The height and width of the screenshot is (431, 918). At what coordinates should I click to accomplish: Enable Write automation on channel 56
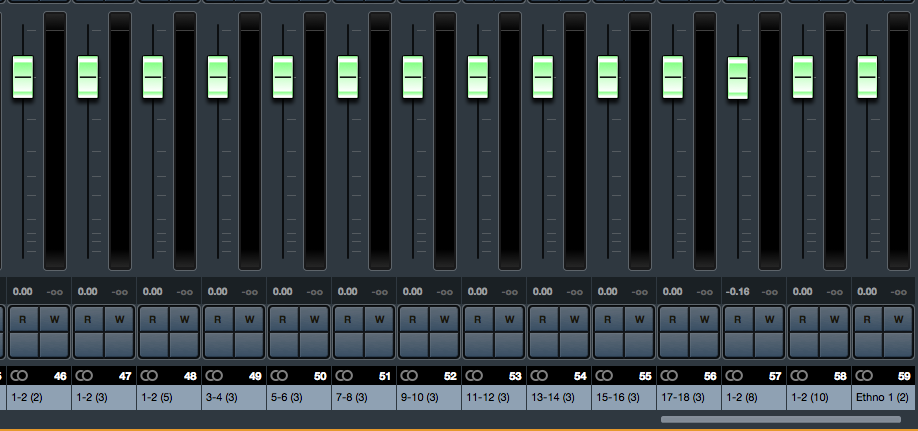tap(704, 319)
